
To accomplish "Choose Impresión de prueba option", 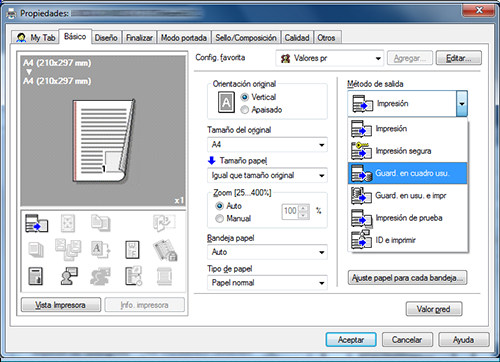I will (408, 218).
